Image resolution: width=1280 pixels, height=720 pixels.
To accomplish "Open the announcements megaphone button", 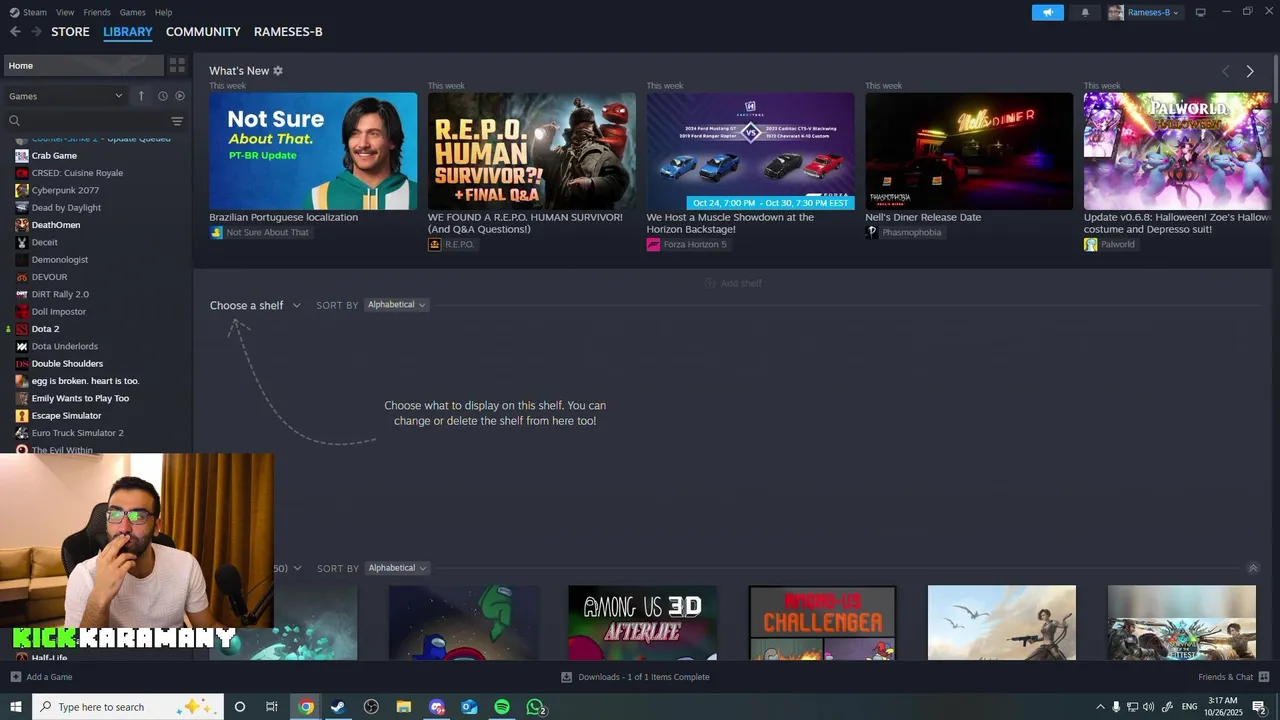I will pyautogui.click(x=1048, y=12).
